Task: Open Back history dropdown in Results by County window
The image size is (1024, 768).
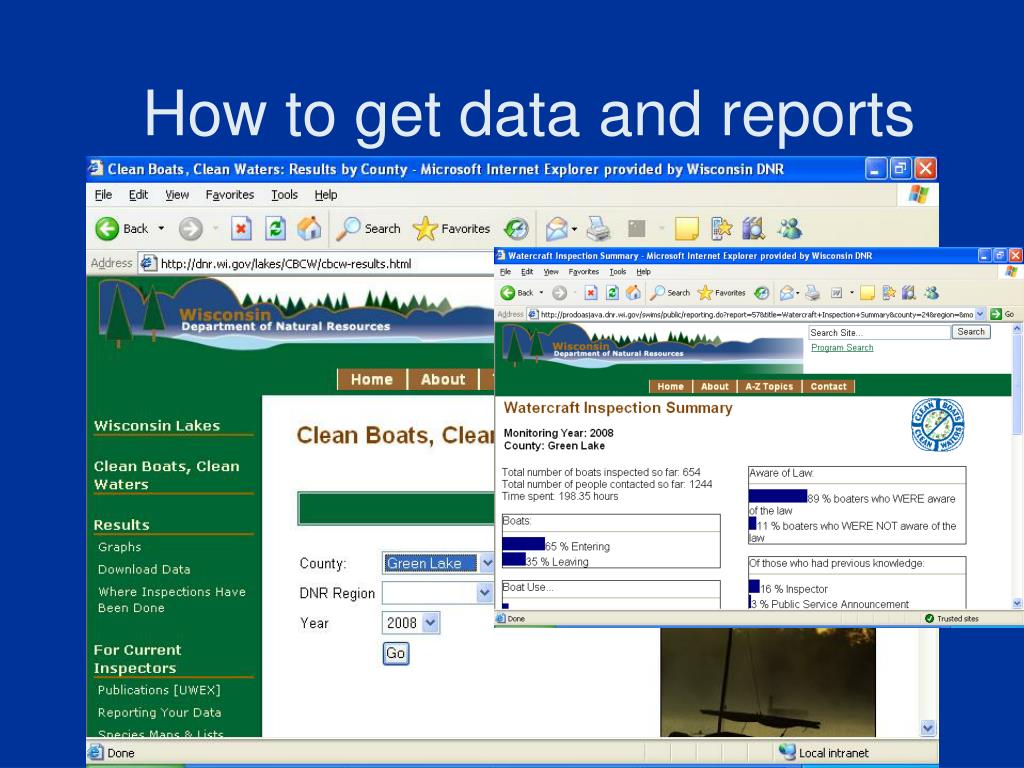Action: click(x=161, y=229)
